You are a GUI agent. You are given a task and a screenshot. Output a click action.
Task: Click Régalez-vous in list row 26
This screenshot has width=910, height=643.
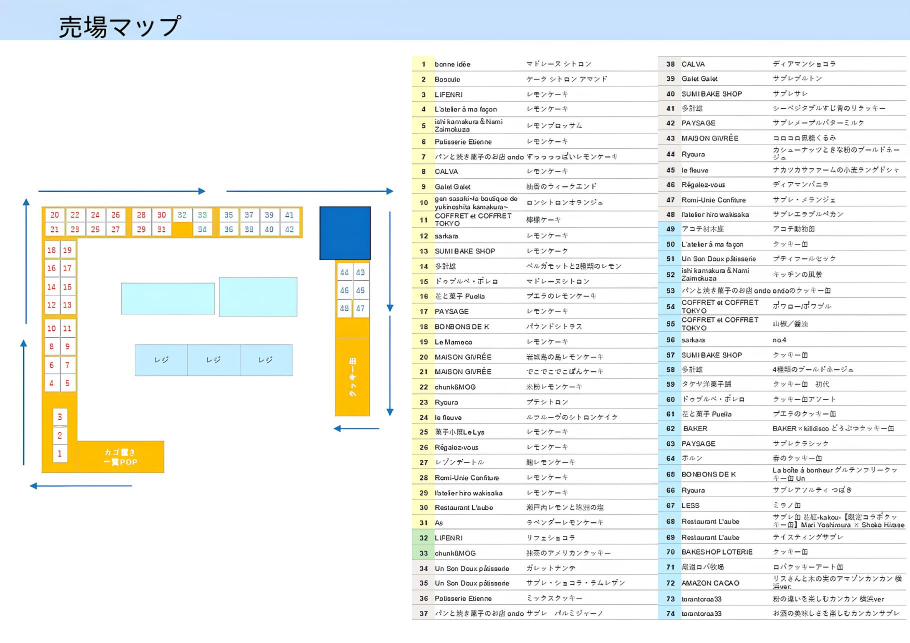point(457,447)
